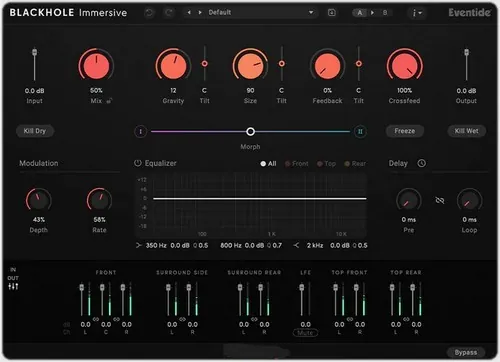Click the Kill Dry button
The image size is (500, 362).
(x=35, y=131)
